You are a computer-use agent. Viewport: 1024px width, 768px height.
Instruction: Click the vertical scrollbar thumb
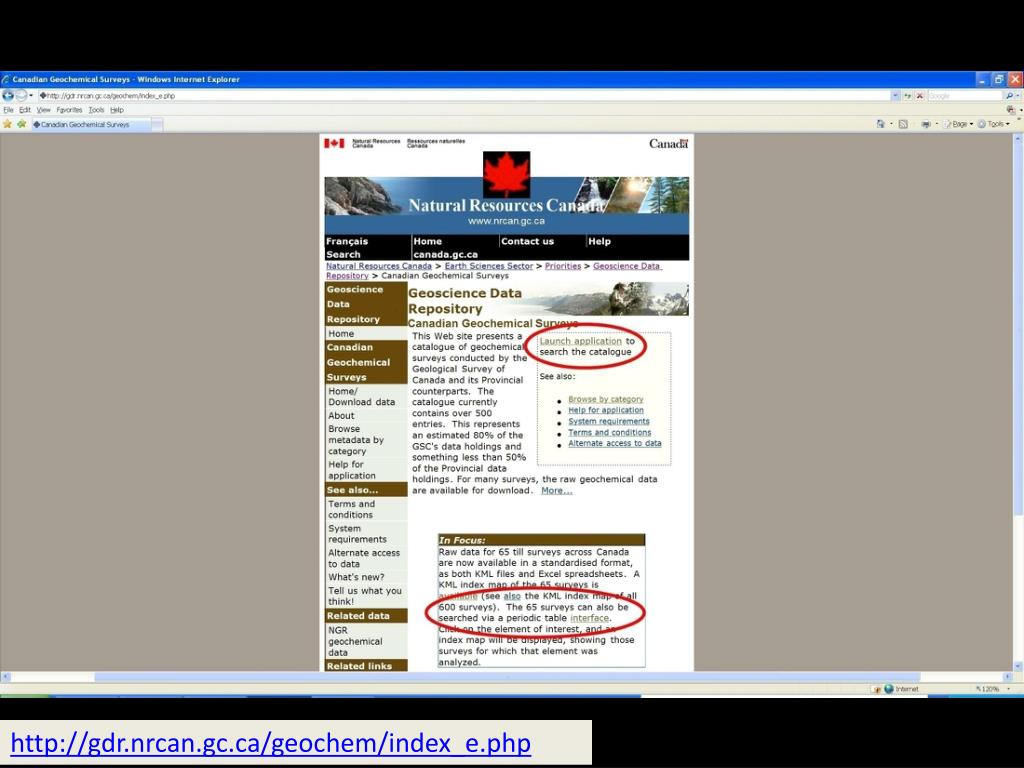click(x=1018, y=327)
